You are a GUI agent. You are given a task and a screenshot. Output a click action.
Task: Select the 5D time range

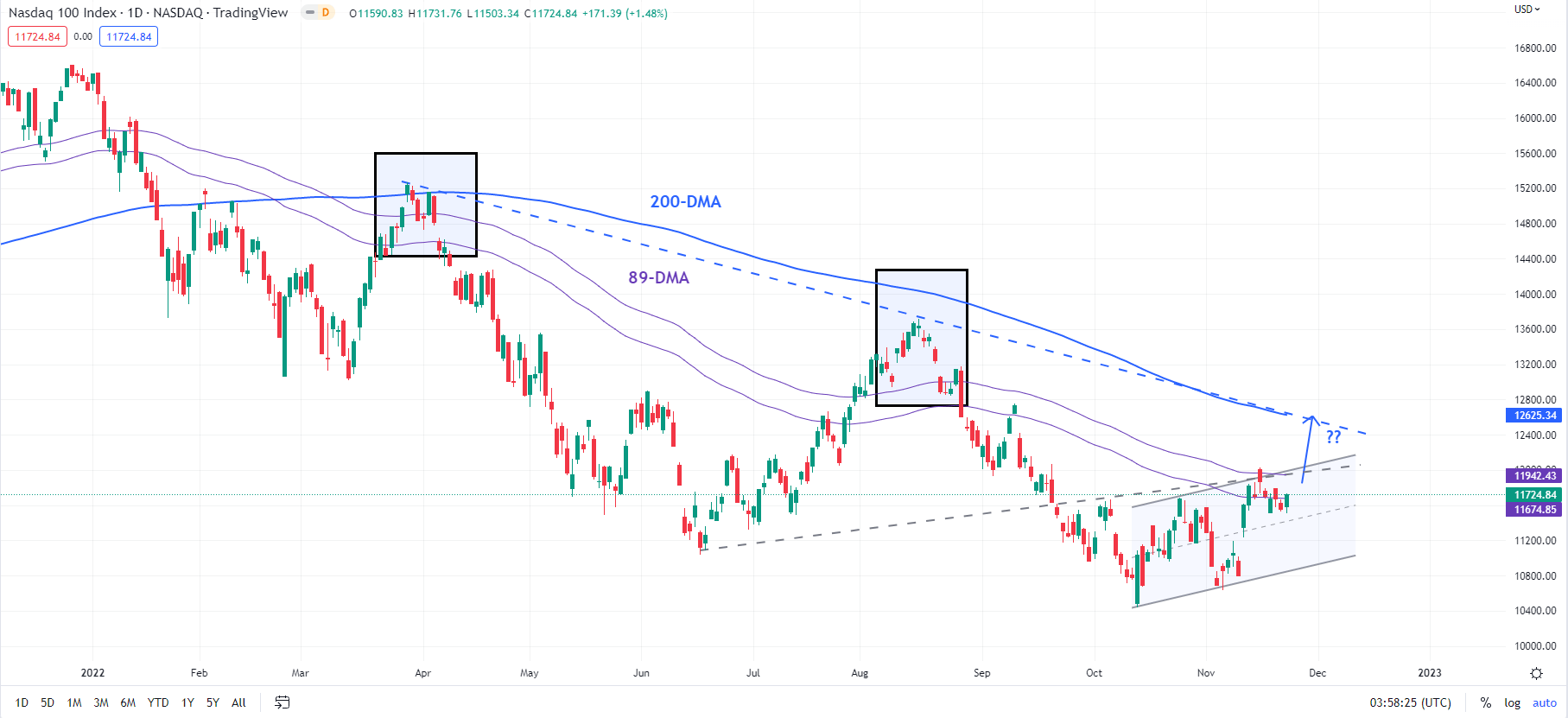[48, 702]
